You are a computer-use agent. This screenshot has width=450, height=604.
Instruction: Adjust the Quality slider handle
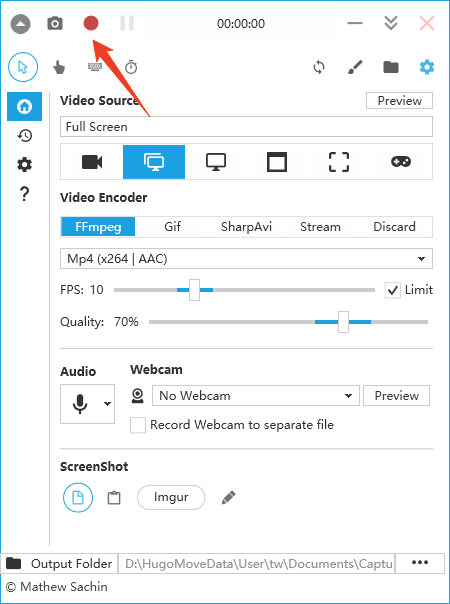point(343,322)
